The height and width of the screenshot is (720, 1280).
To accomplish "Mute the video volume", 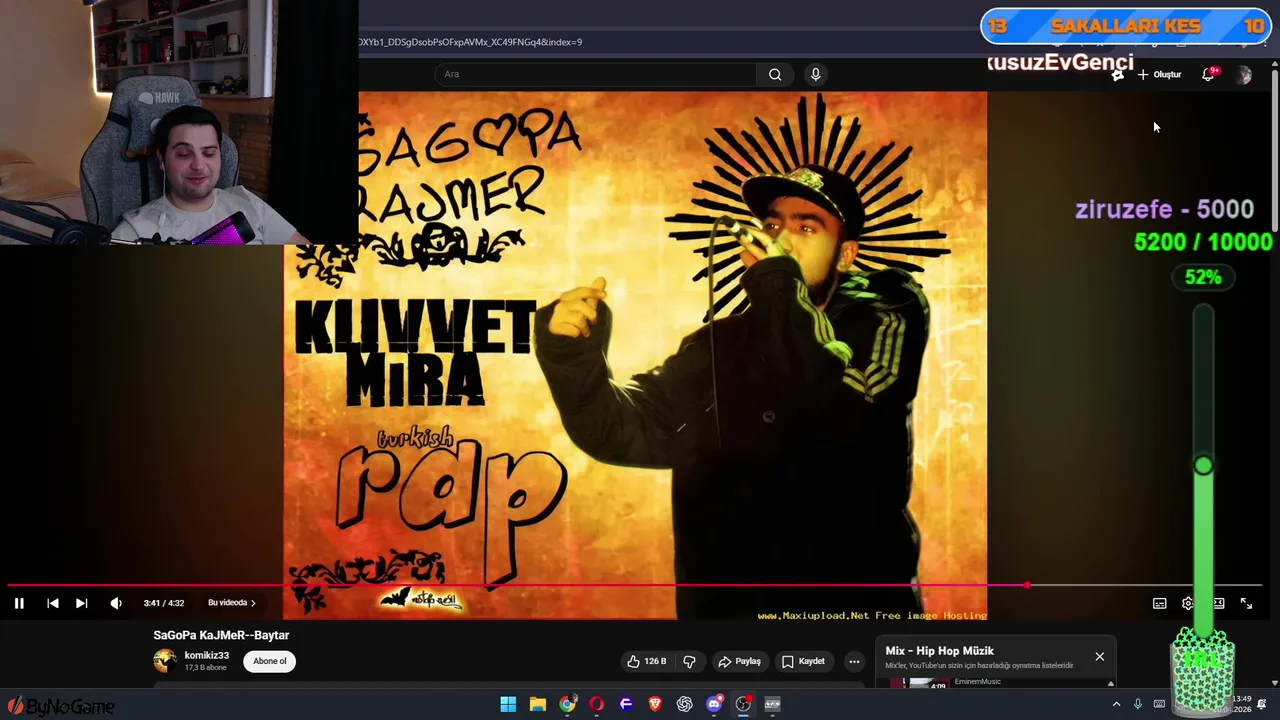I will click(x=116, y=603).
